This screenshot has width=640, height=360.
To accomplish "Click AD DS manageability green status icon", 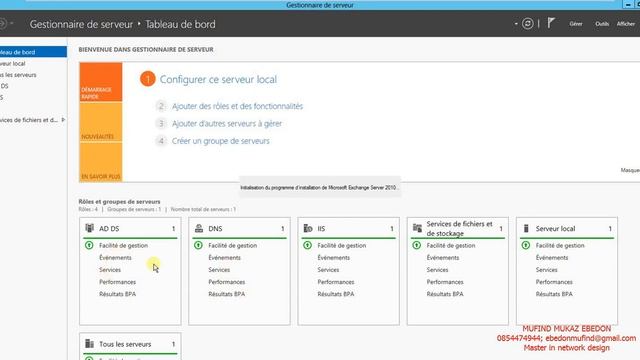I will [89, 245].
